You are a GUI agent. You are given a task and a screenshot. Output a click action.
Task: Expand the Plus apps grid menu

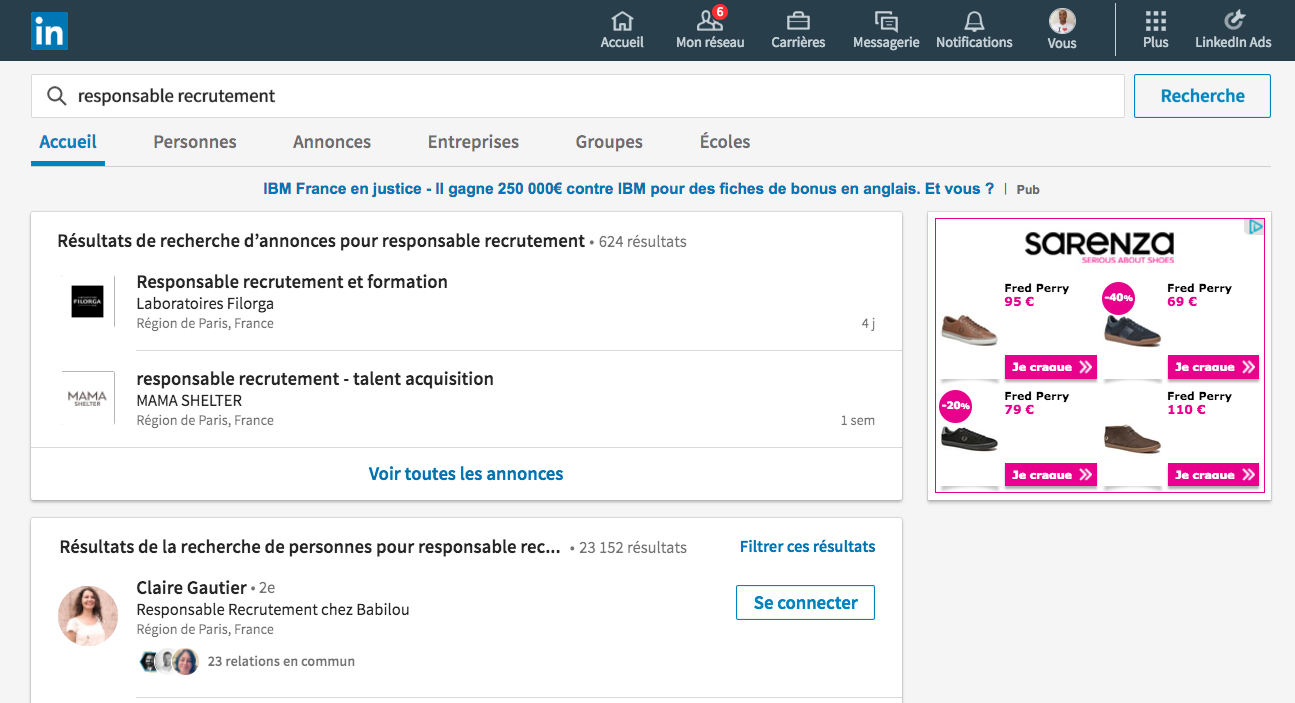1155,22
